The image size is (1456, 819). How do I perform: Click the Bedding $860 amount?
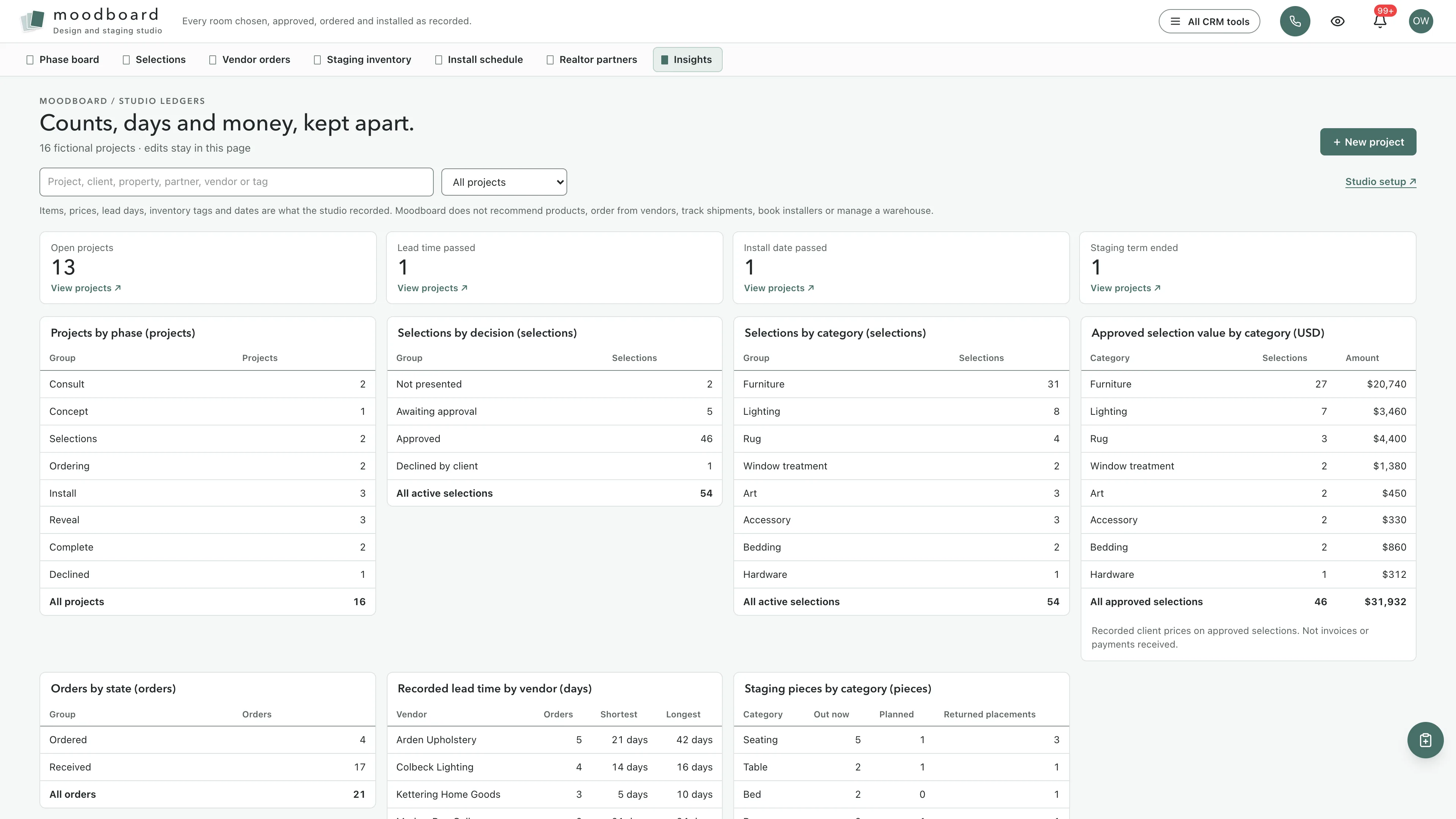click(x=1394, y=547)
